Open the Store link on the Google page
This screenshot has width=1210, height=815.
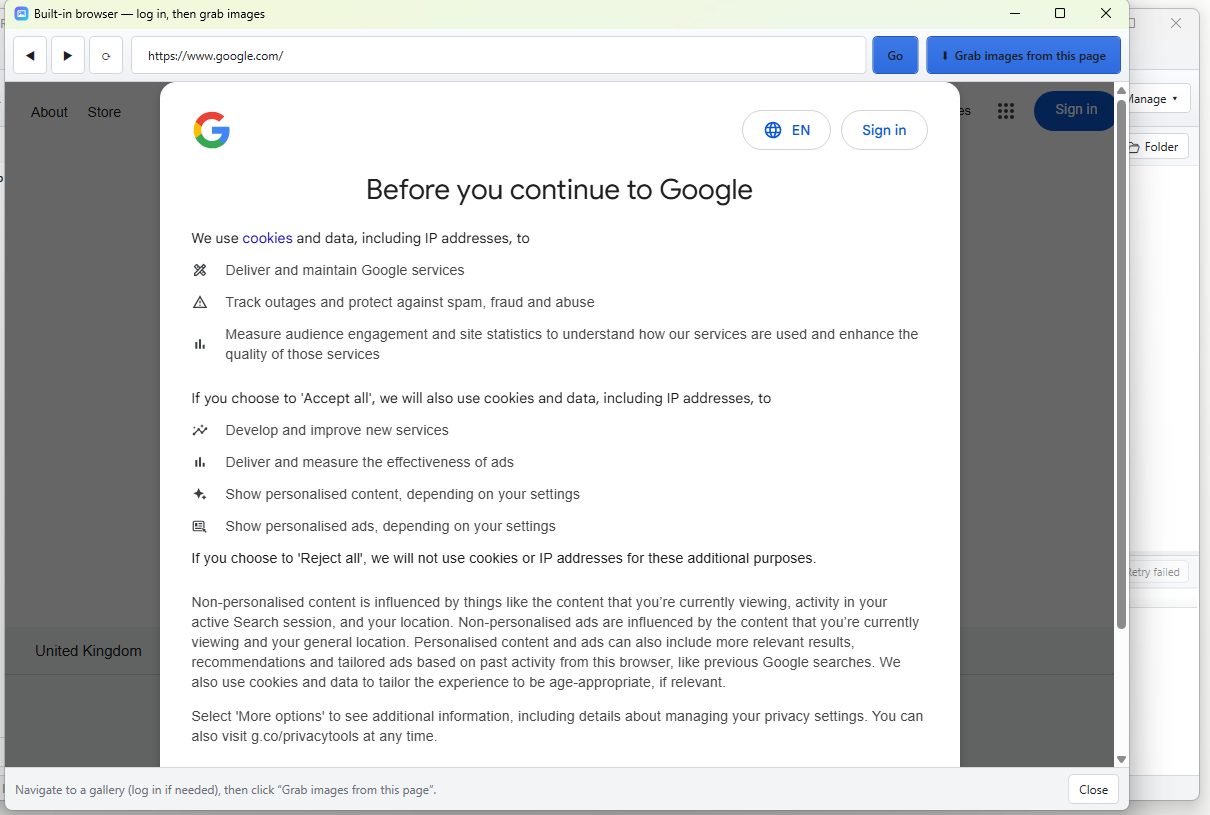click(104, 112)
